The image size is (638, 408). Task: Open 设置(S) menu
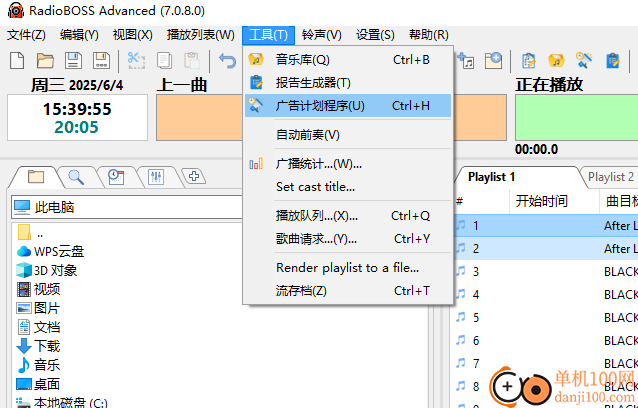pos(375,35)
